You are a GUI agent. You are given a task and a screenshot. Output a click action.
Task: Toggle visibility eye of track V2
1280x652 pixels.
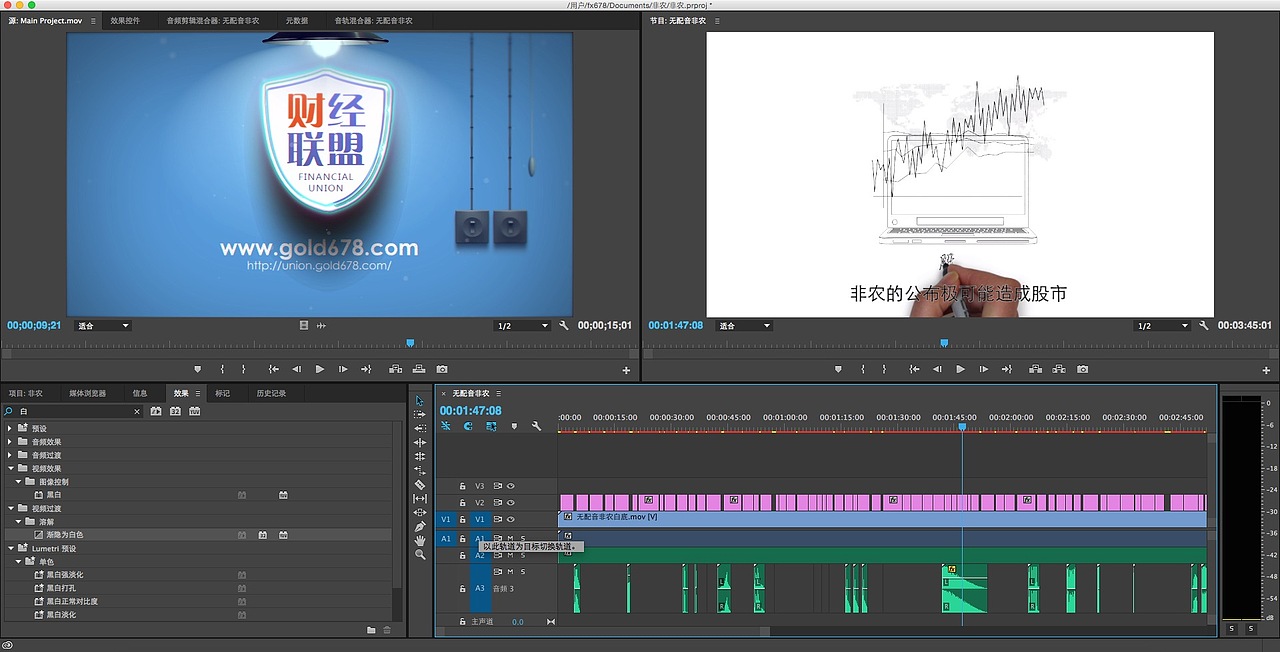[x=510, y=502]
